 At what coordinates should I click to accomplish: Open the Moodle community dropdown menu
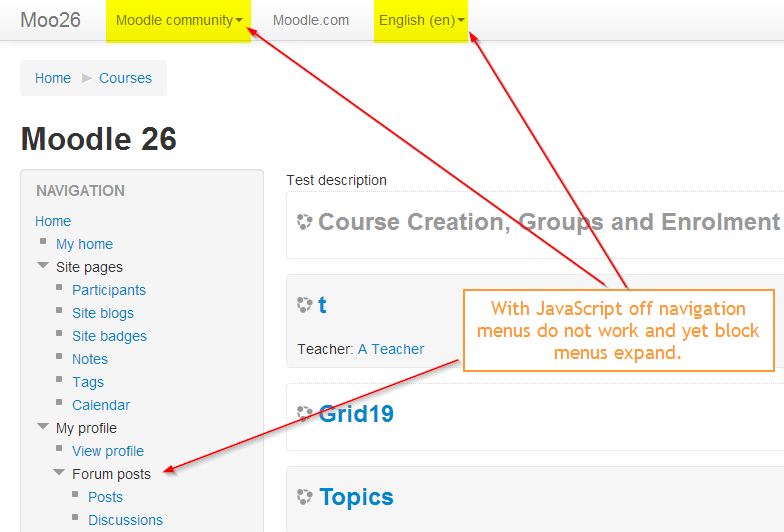click(x=178, y=20)
